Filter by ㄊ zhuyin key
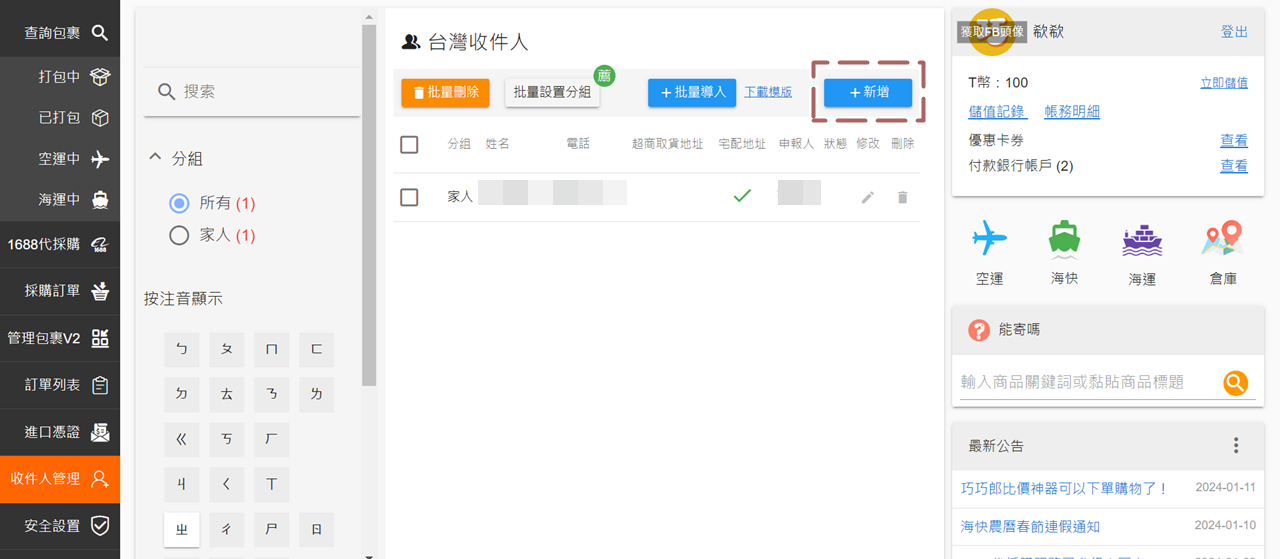Screen dimensions: 1280x559 click(227, 395)
